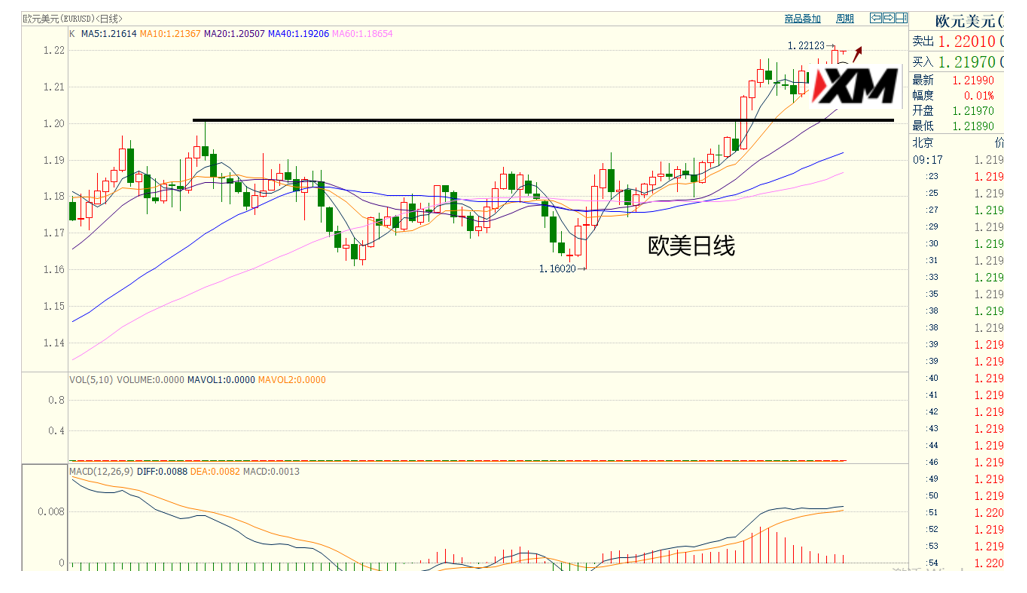The height and width of the screenshot is (593, 1027).
Task: Select the MA5:1.21614 indicator label
Action: pyautogui.click(x=109, y=33)
